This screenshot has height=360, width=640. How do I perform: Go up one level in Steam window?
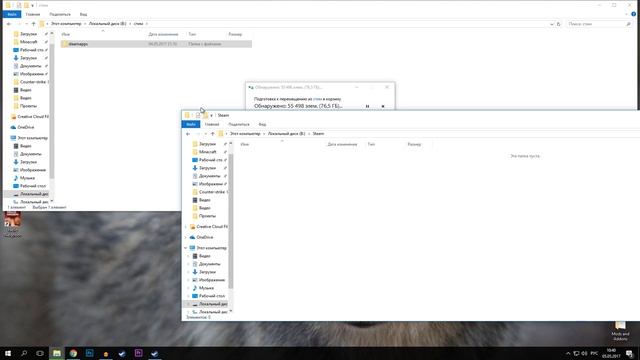pyautogui.click(x=212, y=134)
